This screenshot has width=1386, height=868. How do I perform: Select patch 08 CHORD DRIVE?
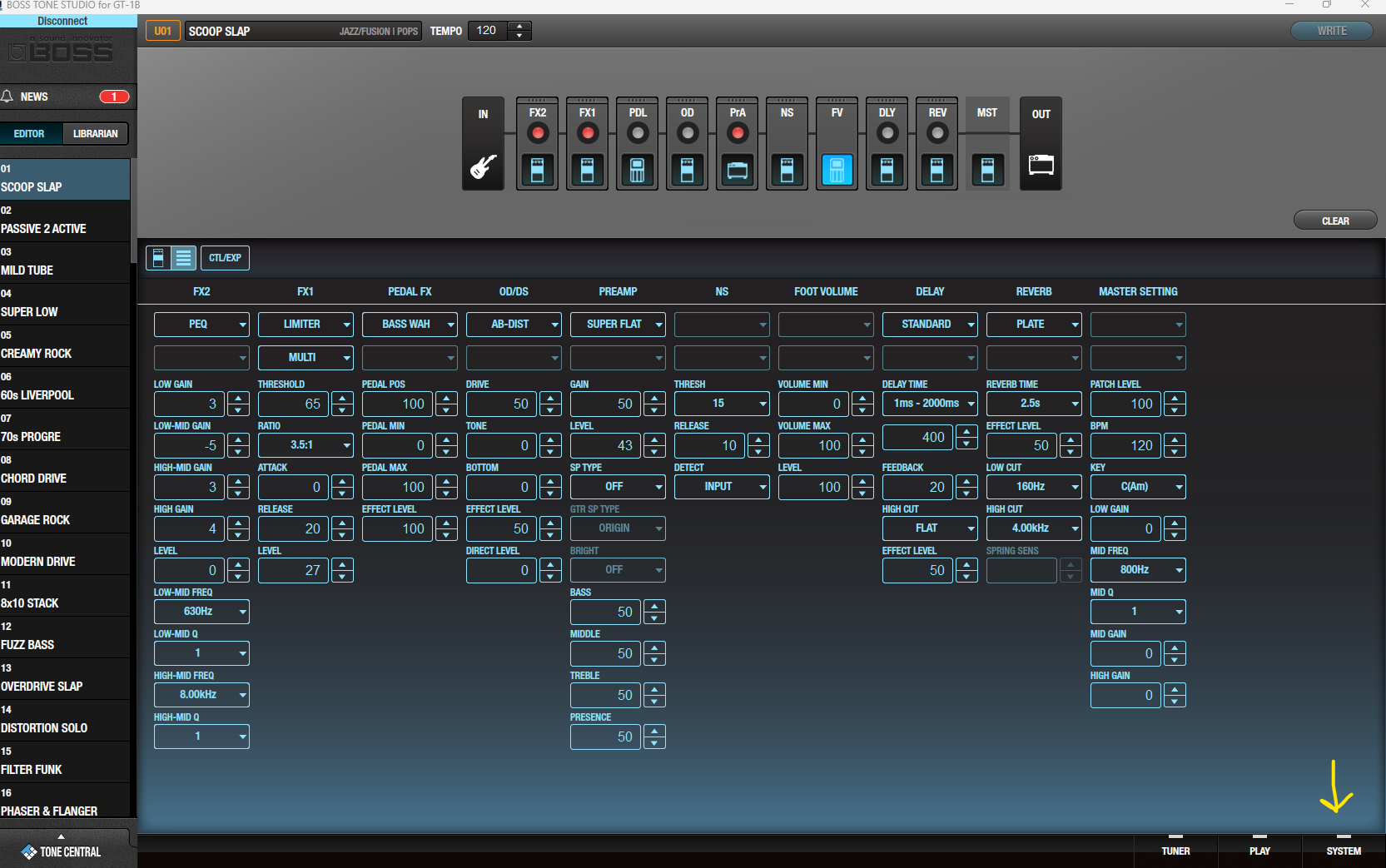point(65,471)
